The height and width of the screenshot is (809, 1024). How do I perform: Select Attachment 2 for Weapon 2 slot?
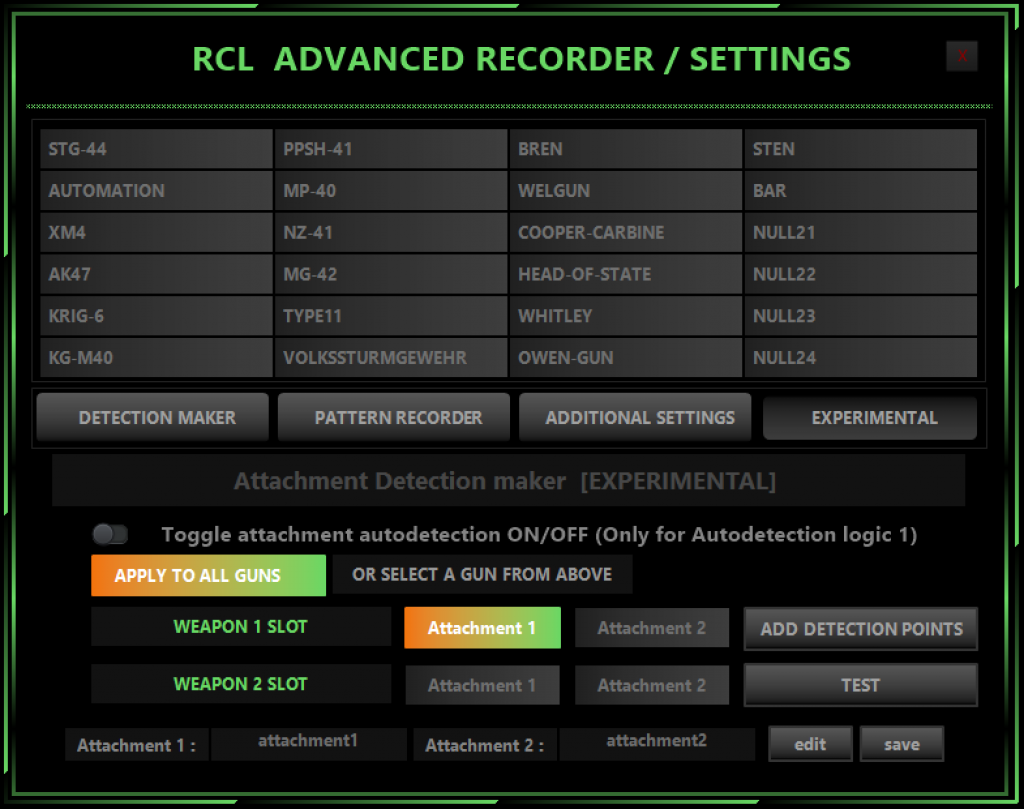coord(651,685)
